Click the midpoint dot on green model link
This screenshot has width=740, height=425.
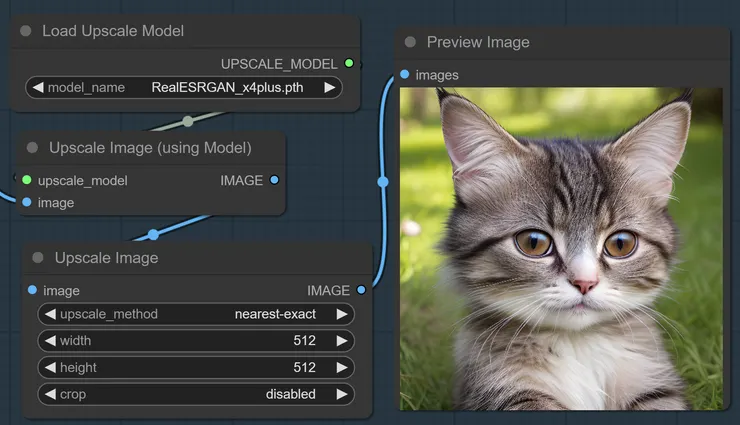click(188, 121)
